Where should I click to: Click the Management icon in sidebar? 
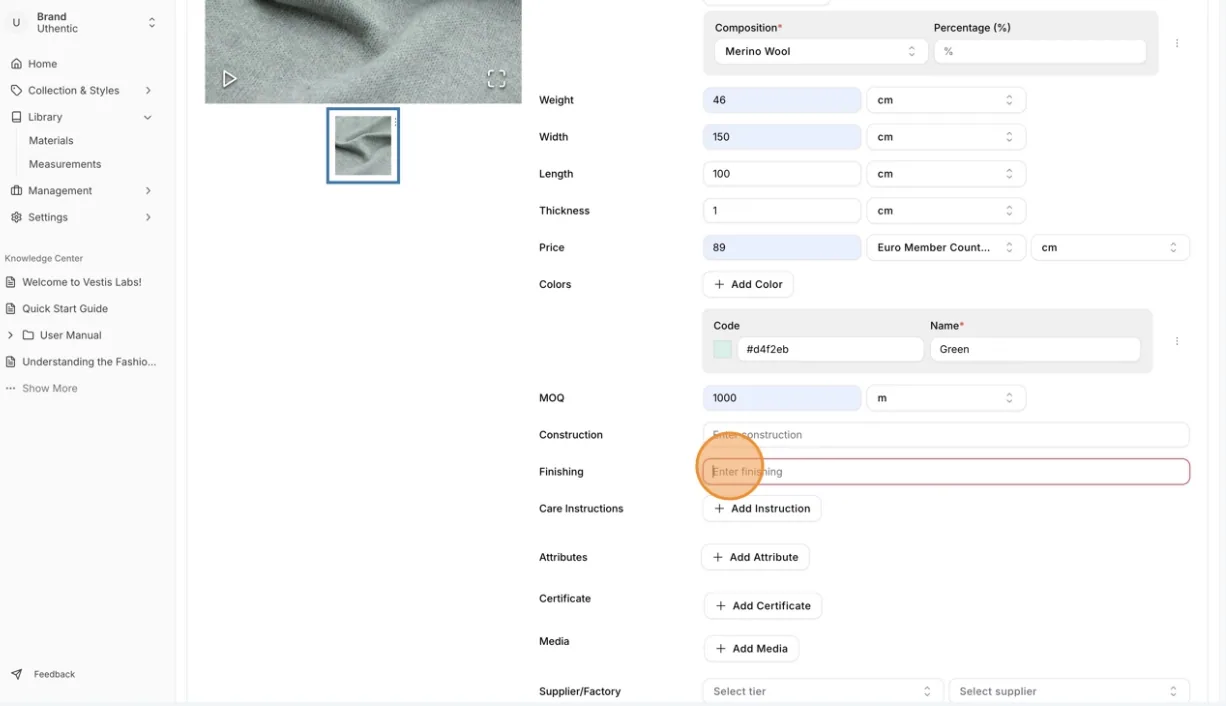[x=16, y=191]
